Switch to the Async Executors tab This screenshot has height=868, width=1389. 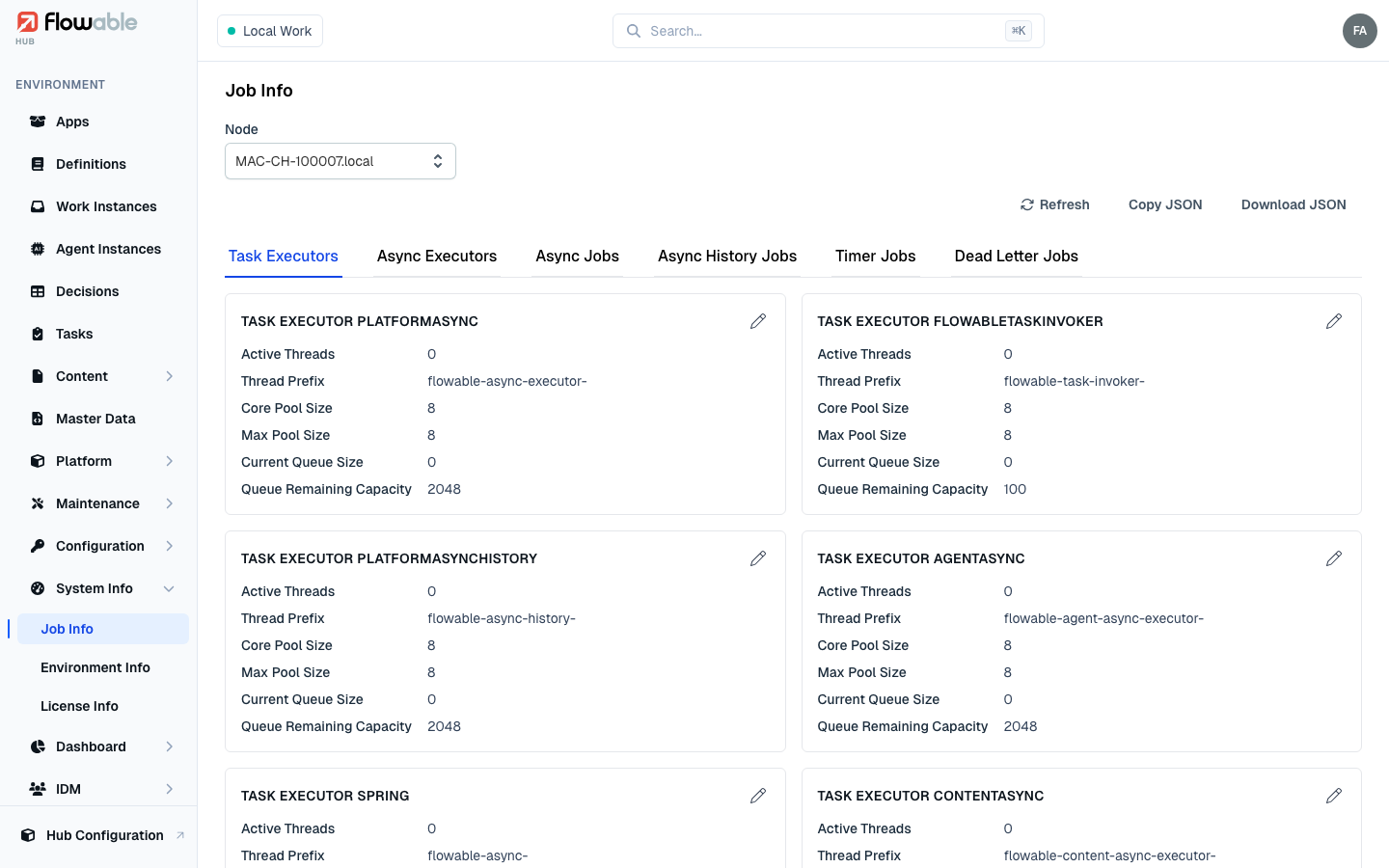pyautogui.click(x=437, y=256)
